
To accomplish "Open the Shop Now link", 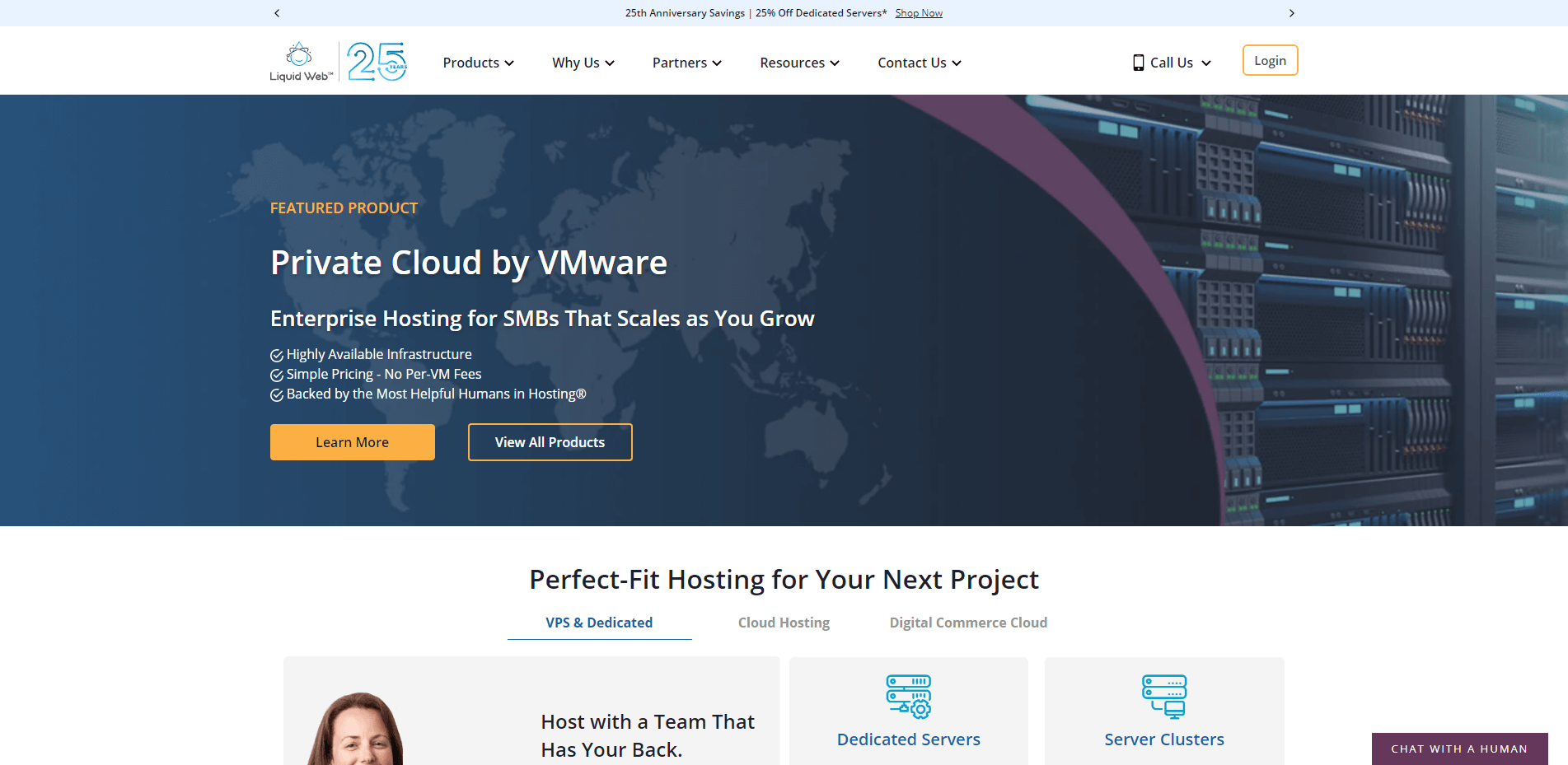I will 919,13.
